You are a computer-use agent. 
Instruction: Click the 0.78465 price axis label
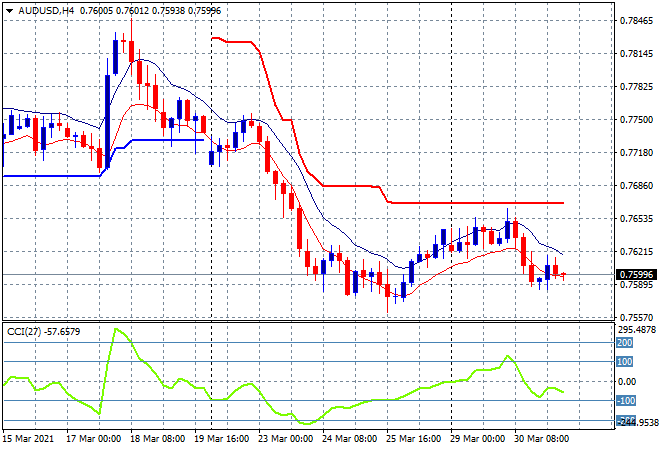(x=633, y=20)
